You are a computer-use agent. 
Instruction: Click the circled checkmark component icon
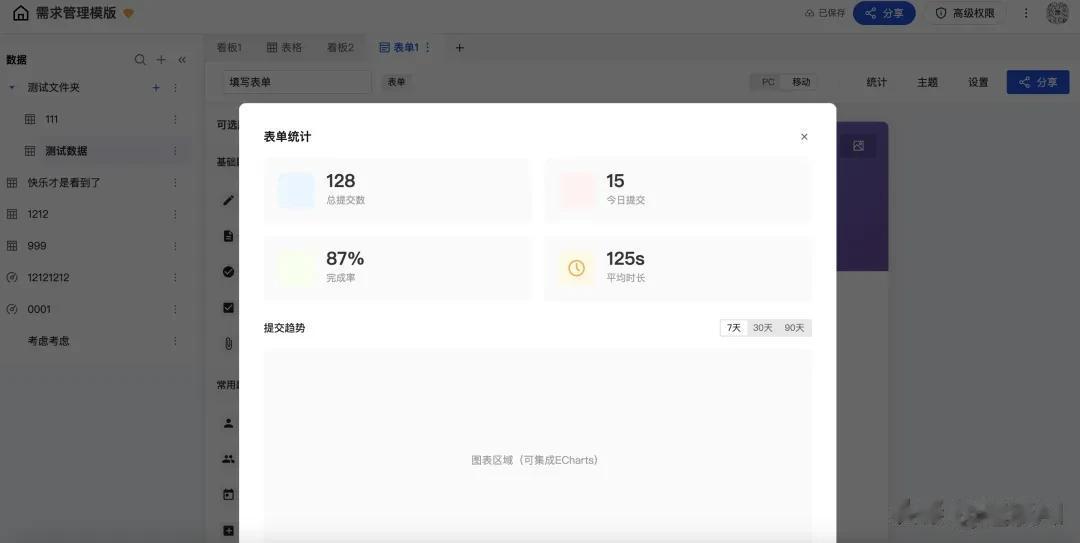228,272
